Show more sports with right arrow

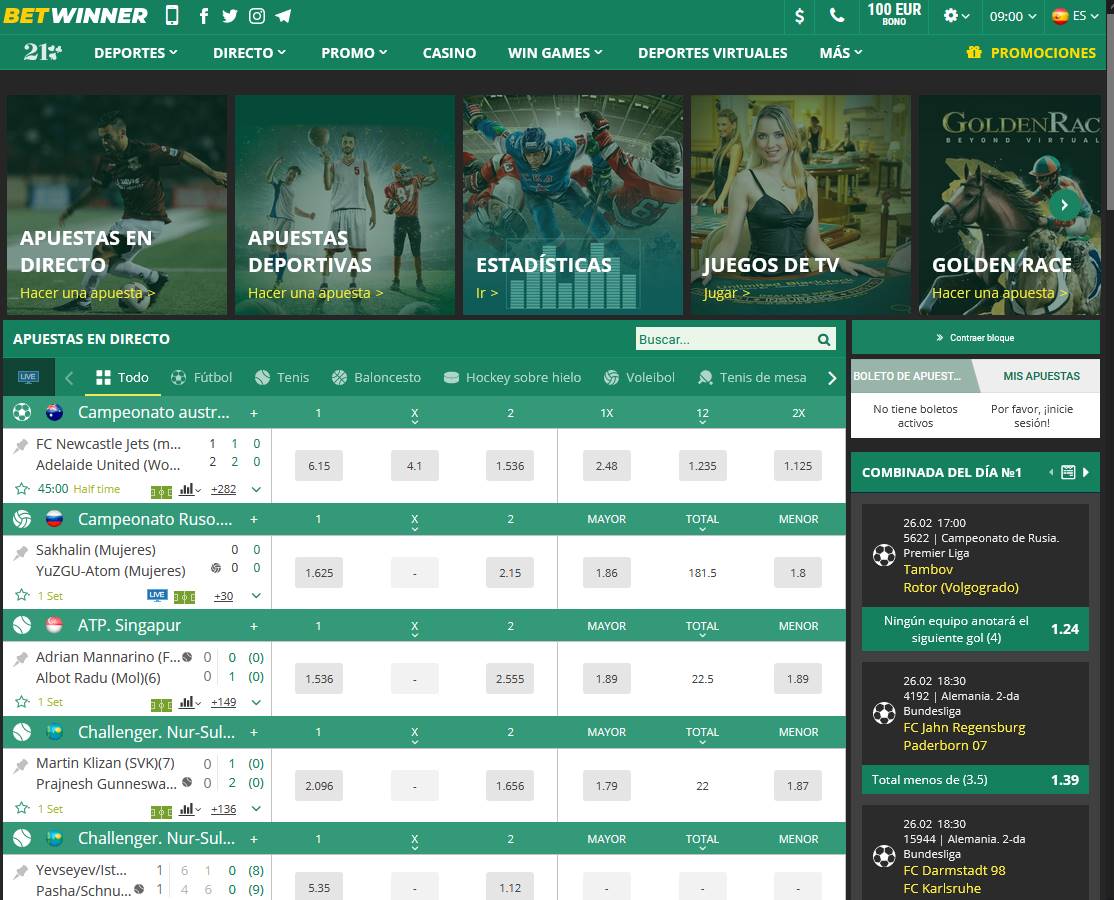pos(832,378)
